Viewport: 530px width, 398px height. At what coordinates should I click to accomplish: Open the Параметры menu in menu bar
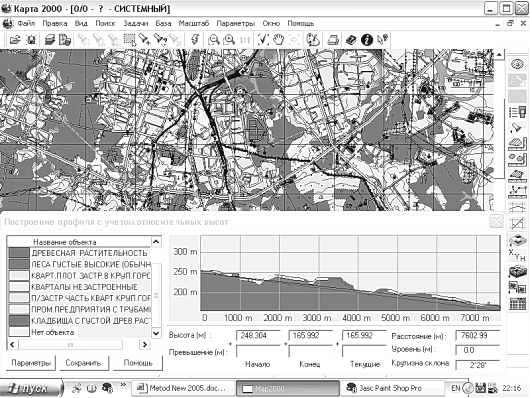point(236,23)
